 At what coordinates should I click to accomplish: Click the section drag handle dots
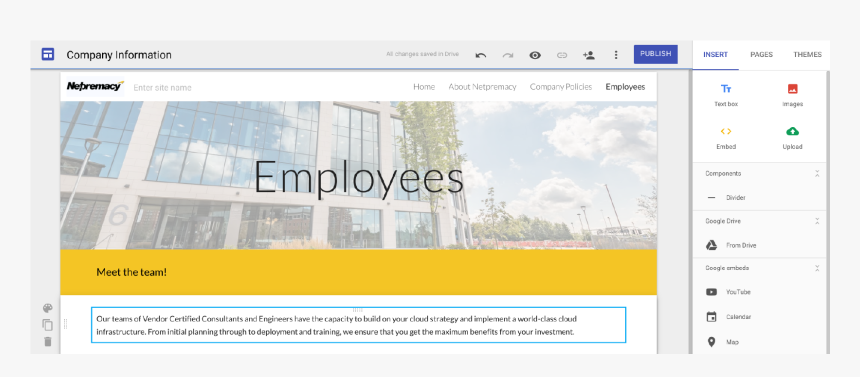tap(66, 324)
